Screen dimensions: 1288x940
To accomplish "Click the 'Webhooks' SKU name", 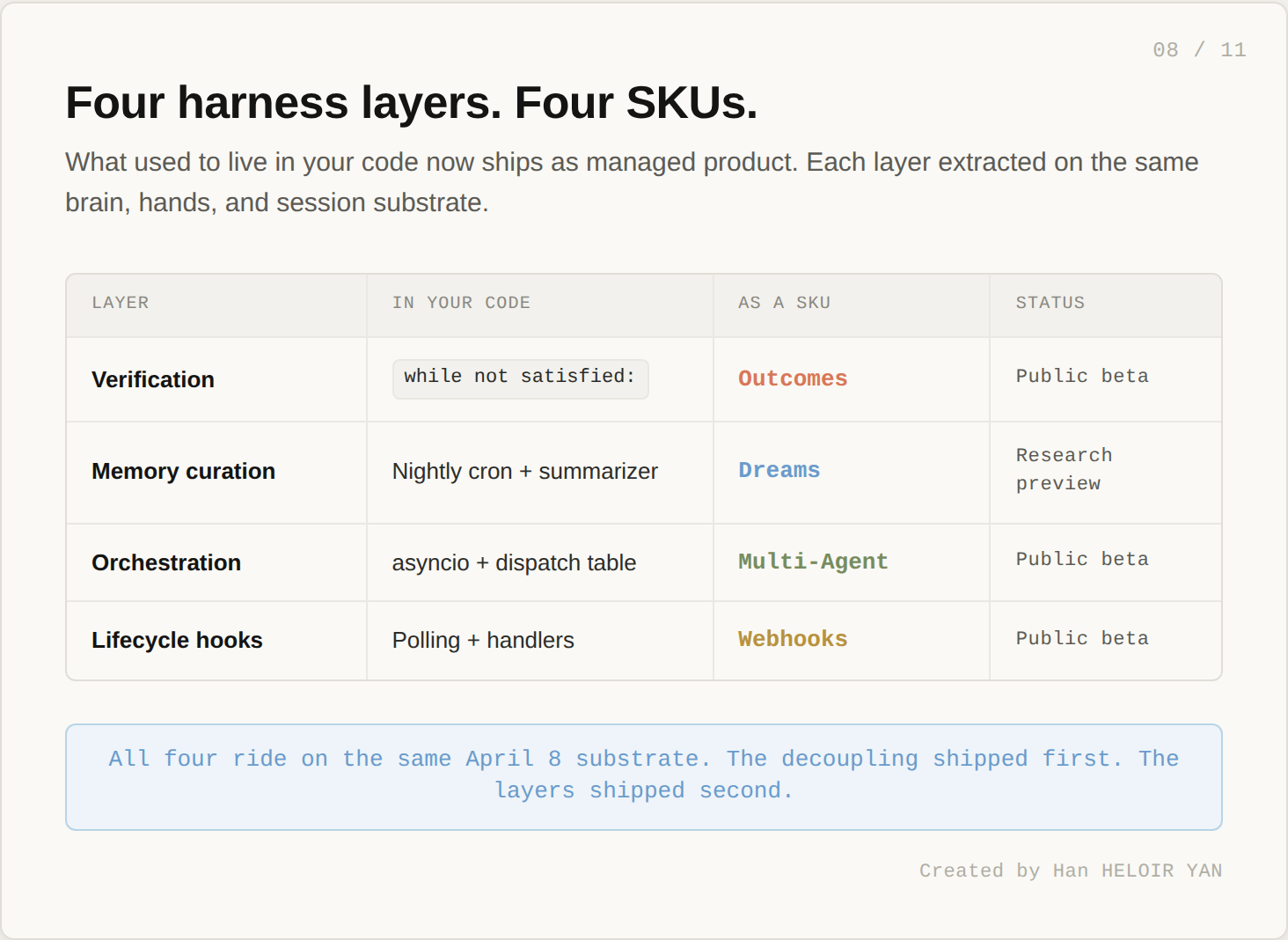I will (x=793, y=639).
